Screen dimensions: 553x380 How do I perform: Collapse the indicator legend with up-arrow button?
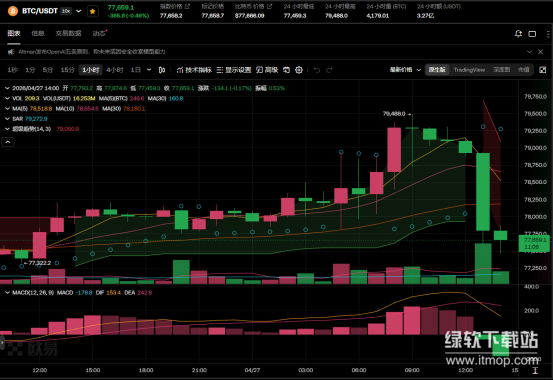click(x=8, y=142)
